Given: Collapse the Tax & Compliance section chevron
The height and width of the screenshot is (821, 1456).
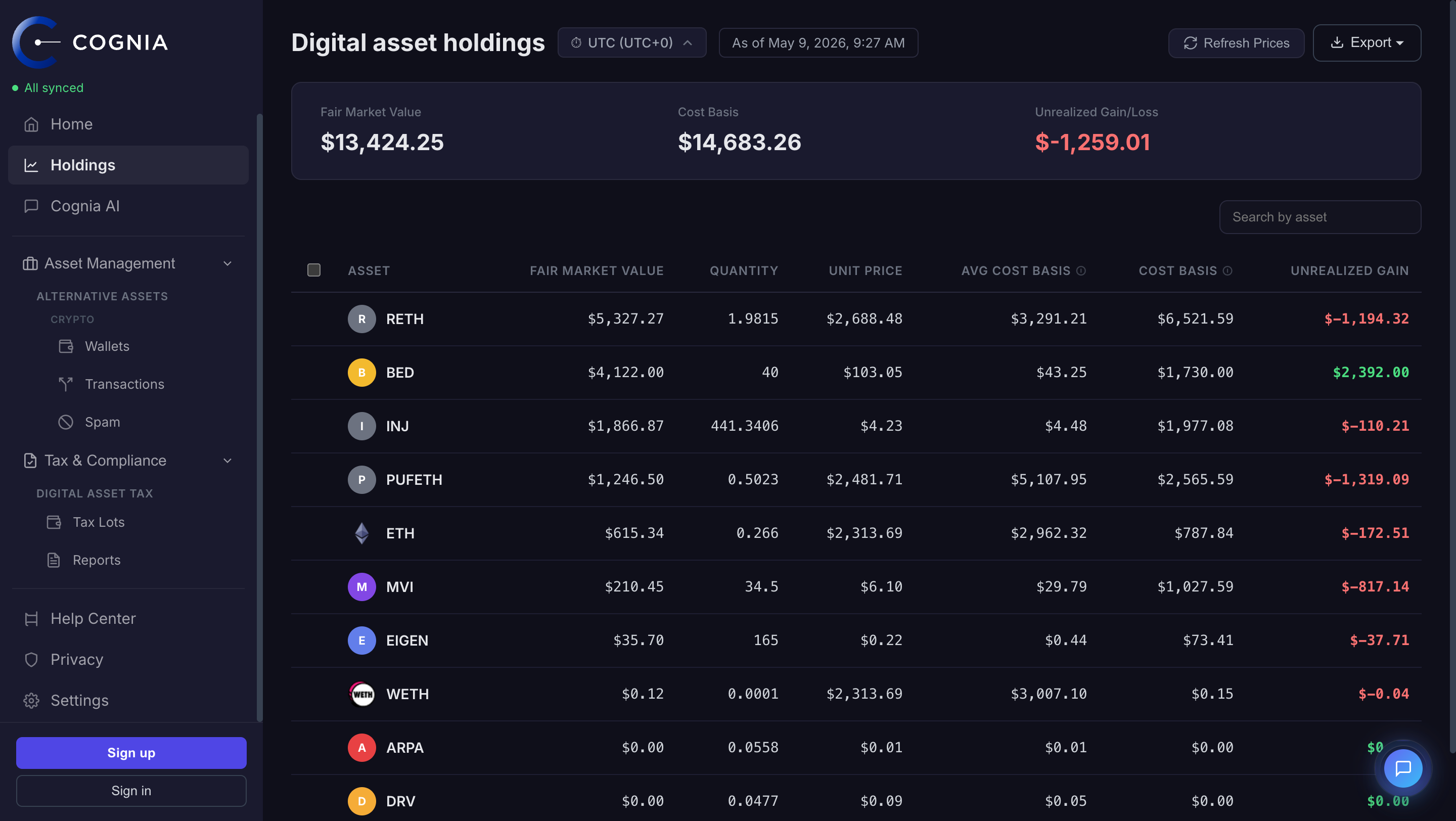Looking at the screenshot, I should tap(228, 461).
